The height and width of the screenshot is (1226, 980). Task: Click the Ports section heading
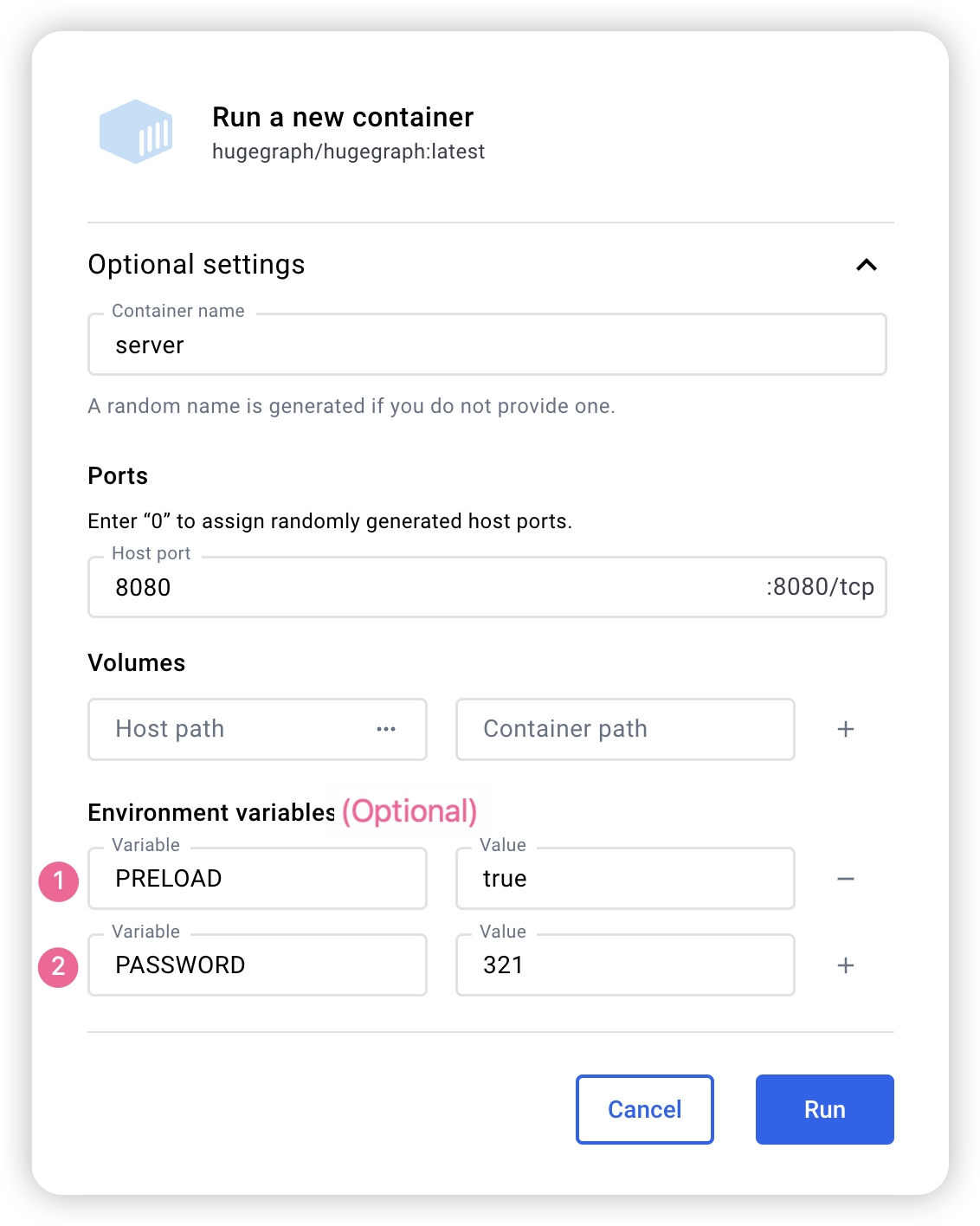tap(116, 474)
